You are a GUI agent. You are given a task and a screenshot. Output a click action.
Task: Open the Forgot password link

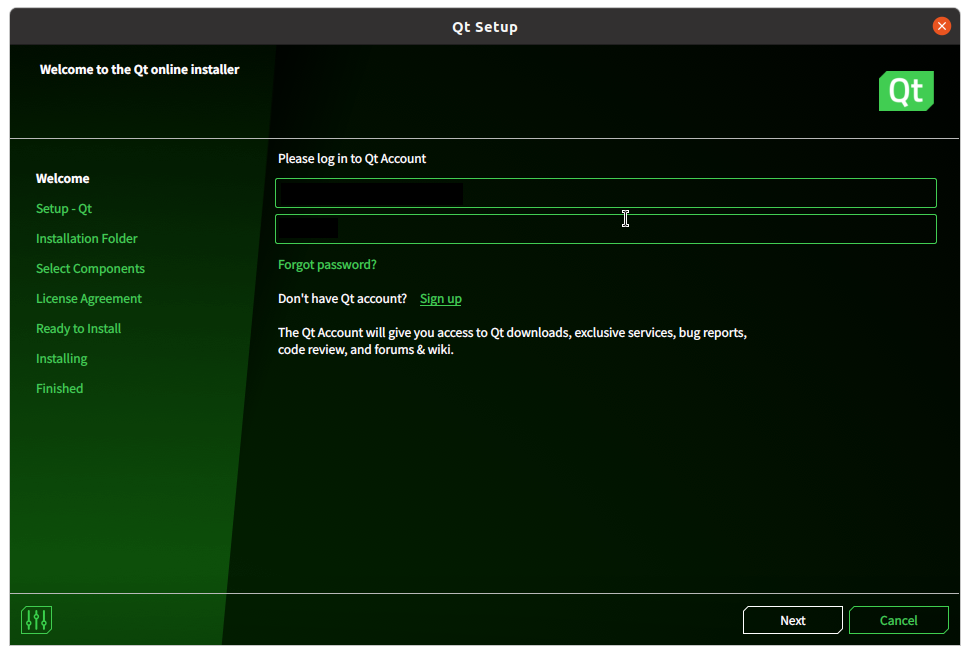click(327, 265)
